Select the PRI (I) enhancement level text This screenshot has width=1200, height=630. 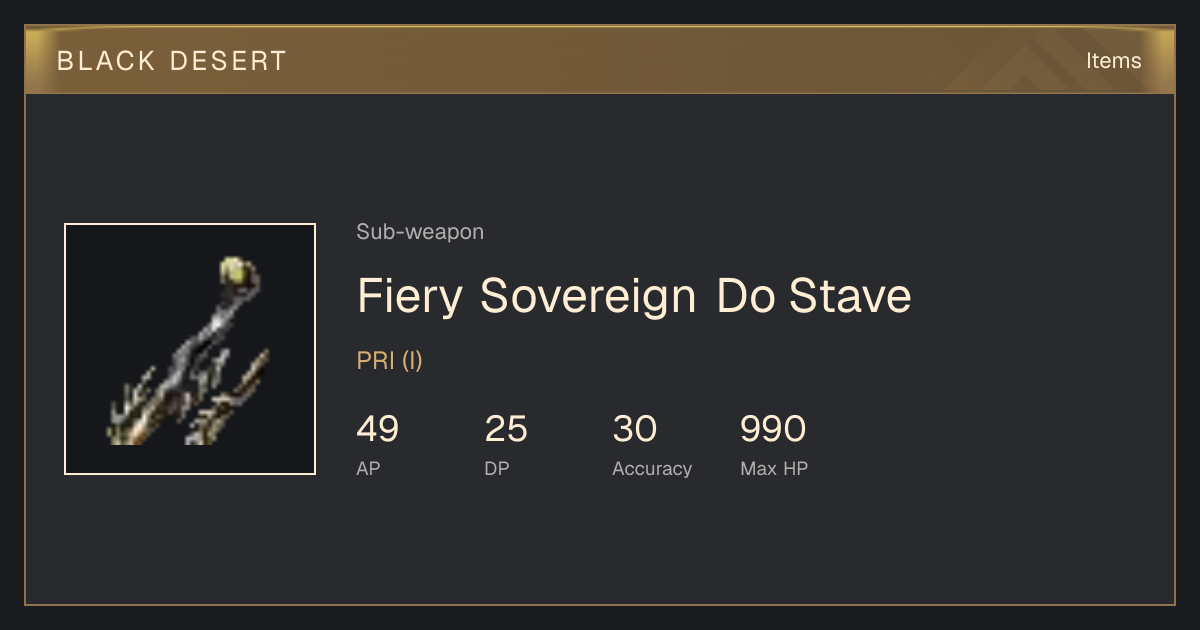click(x=390, y=361)
